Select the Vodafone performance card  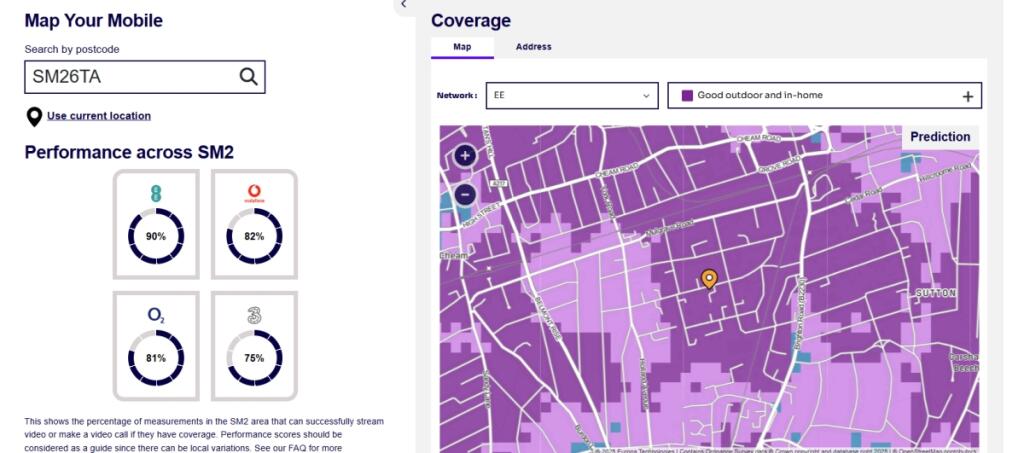point(254,224)
